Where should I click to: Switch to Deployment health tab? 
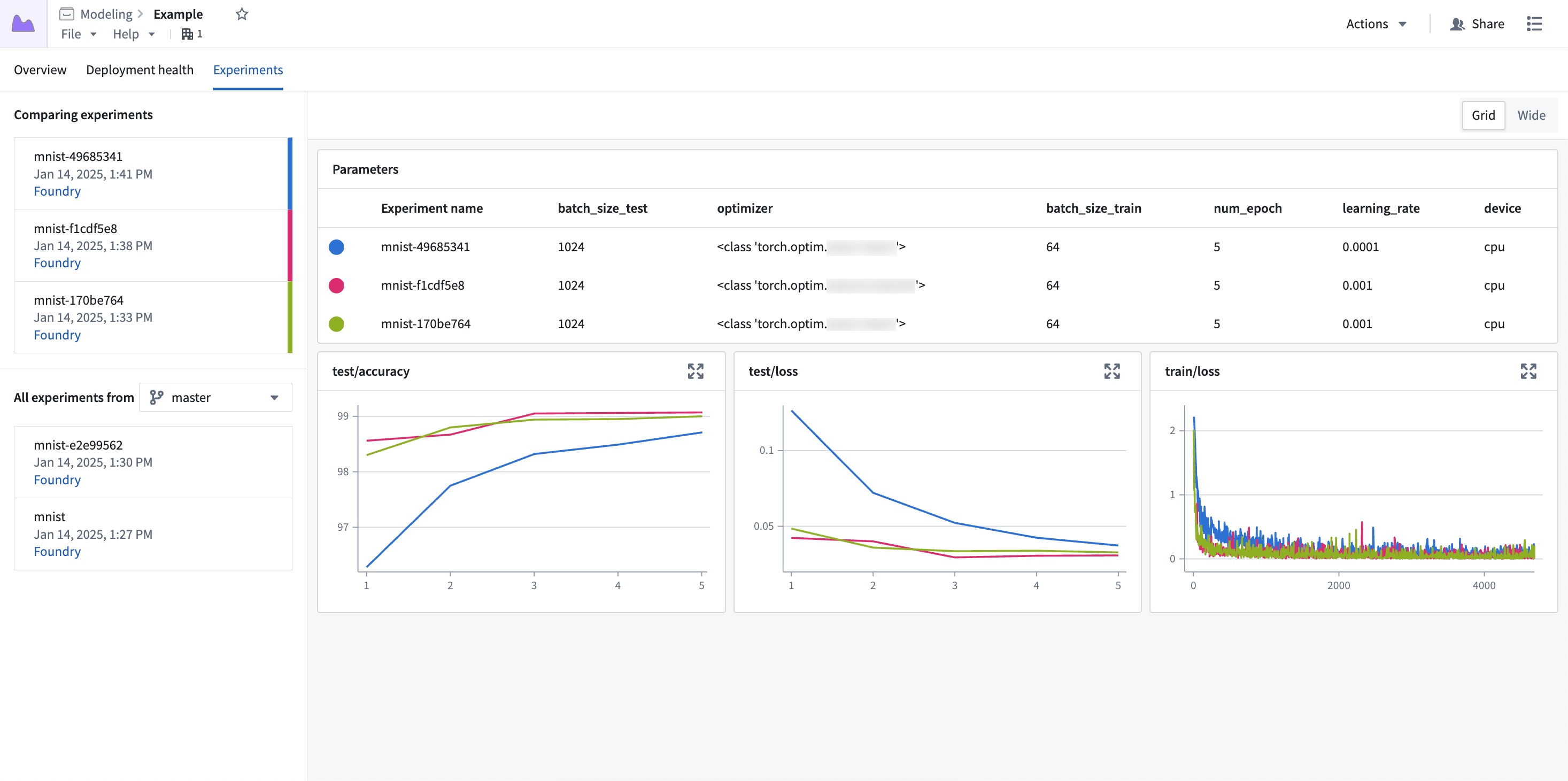pyautogui.click(x=139, y=69)
